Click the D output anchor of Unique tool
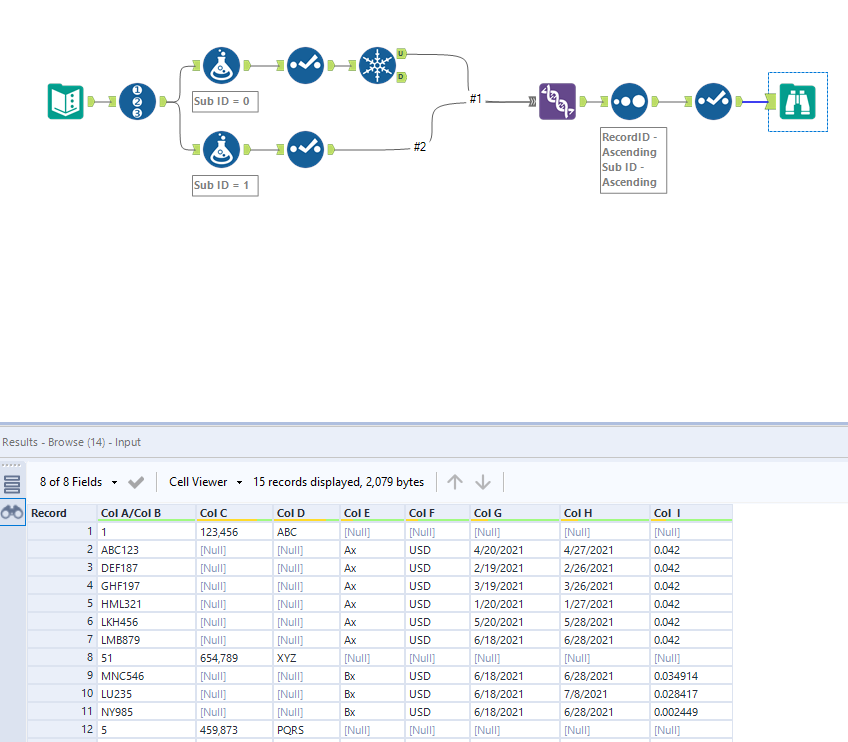Viewport: 848px width, 742px height. click(x=401, y=77)
